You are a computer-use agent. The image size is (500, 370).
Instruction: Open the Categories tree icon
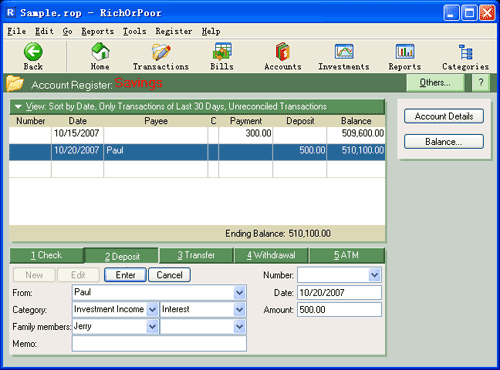(465, 52)
